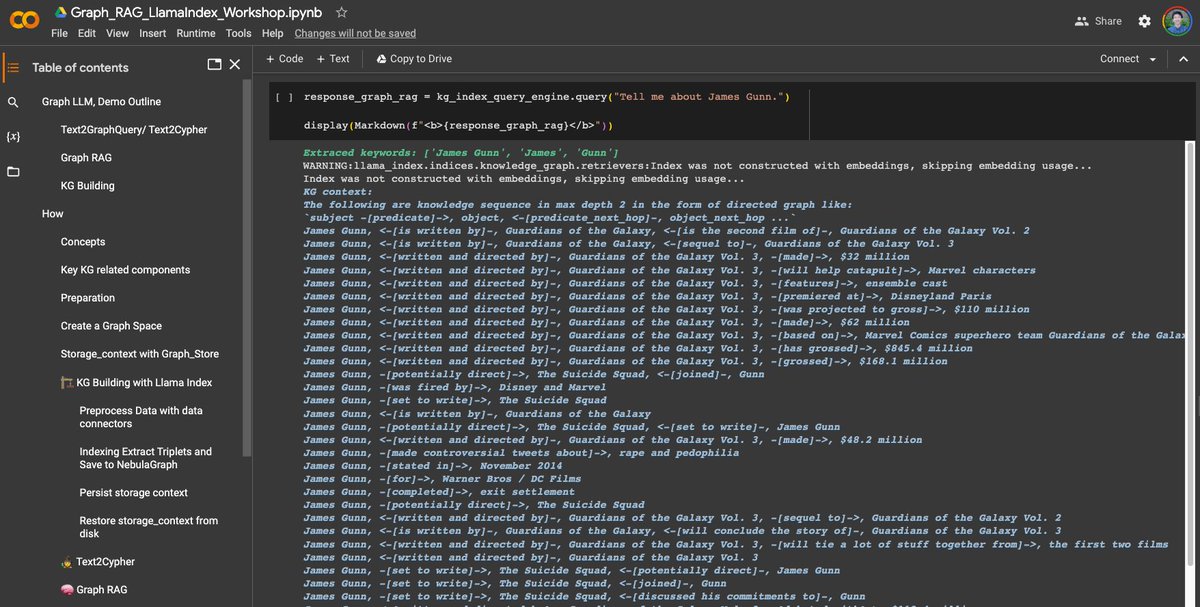The image size is (1200, 607).
Task: Pop out table of contents panel
Action: [214, 65]
